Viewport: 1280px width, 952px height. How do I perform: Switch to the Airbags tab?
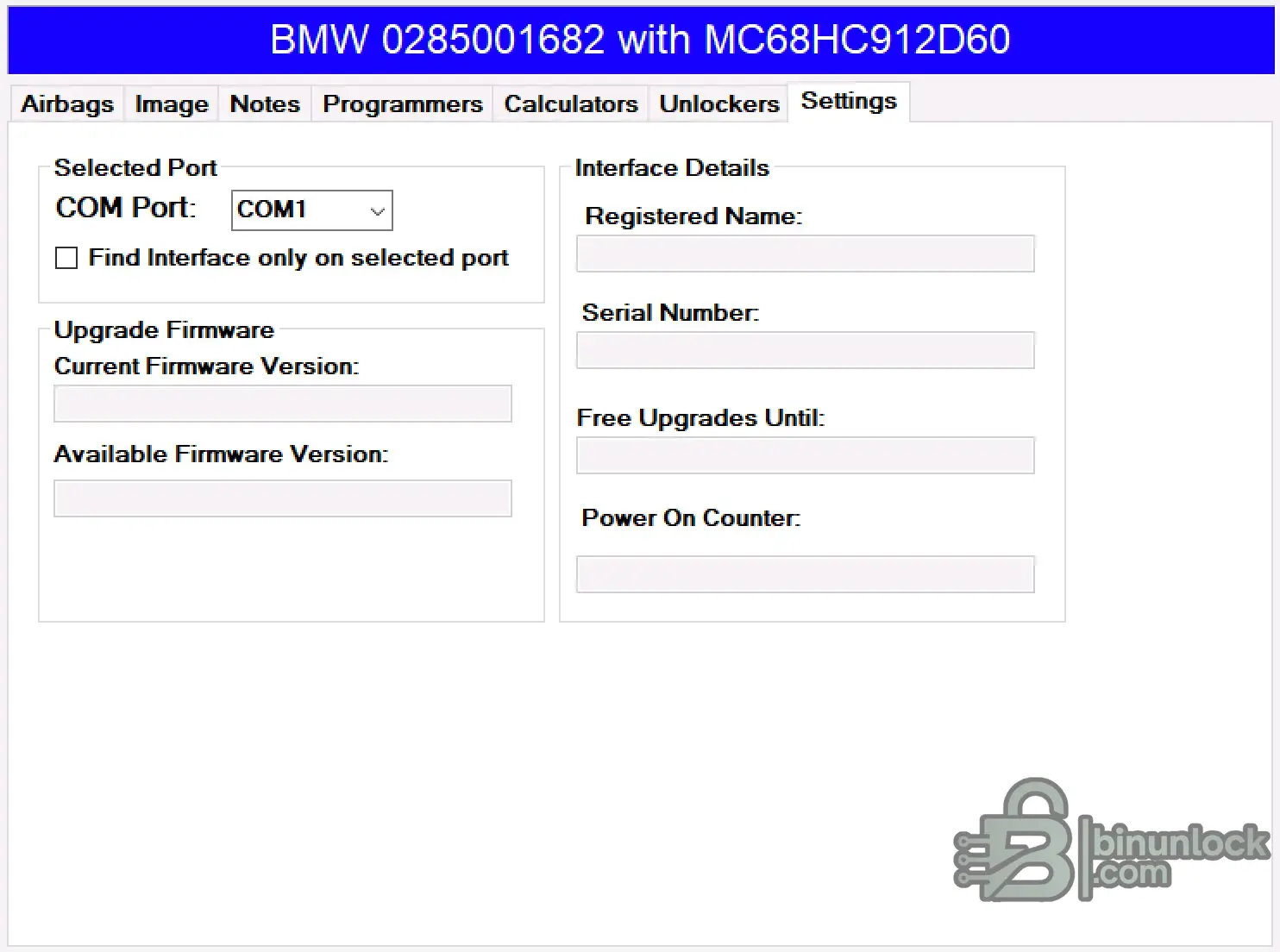pos(67,103)
